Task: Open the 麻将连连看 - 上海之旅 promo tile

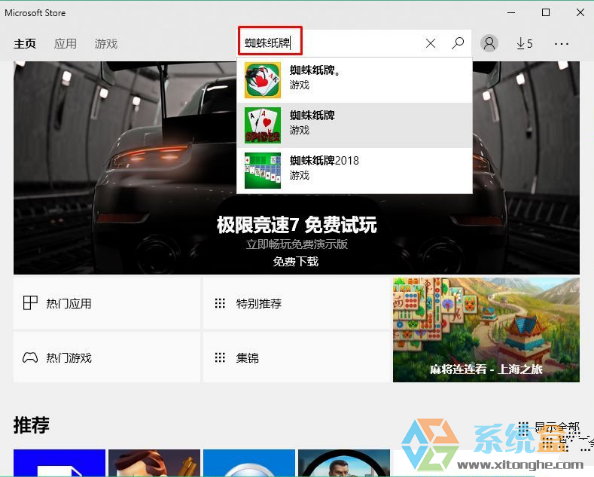Action: [486, 330]
